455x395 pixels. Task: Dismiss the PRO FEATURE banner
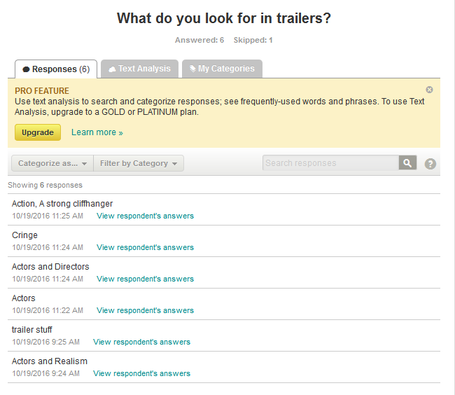(x=429, y=90)
